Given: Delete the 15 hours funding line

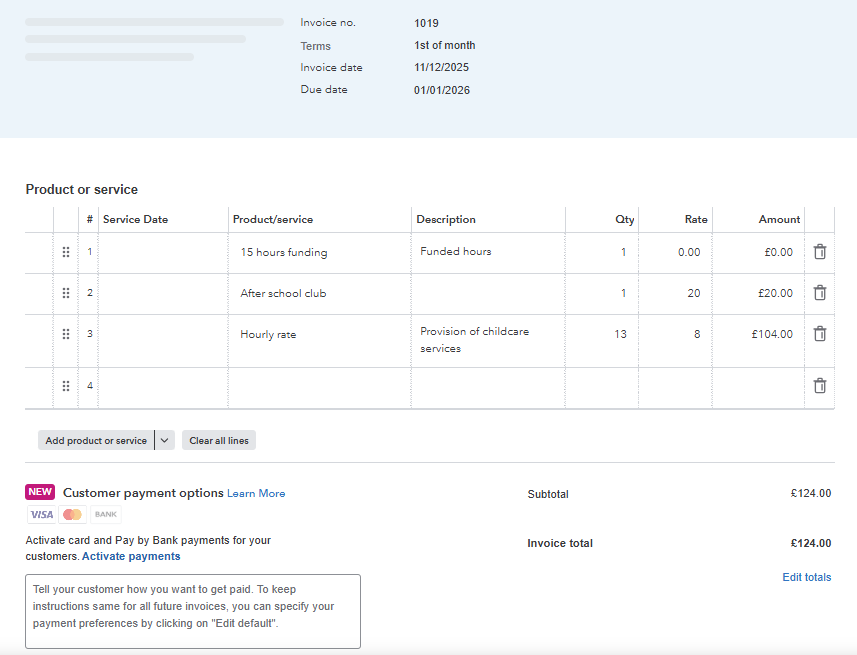Looking at the screenshot, I should pos(819,252).
